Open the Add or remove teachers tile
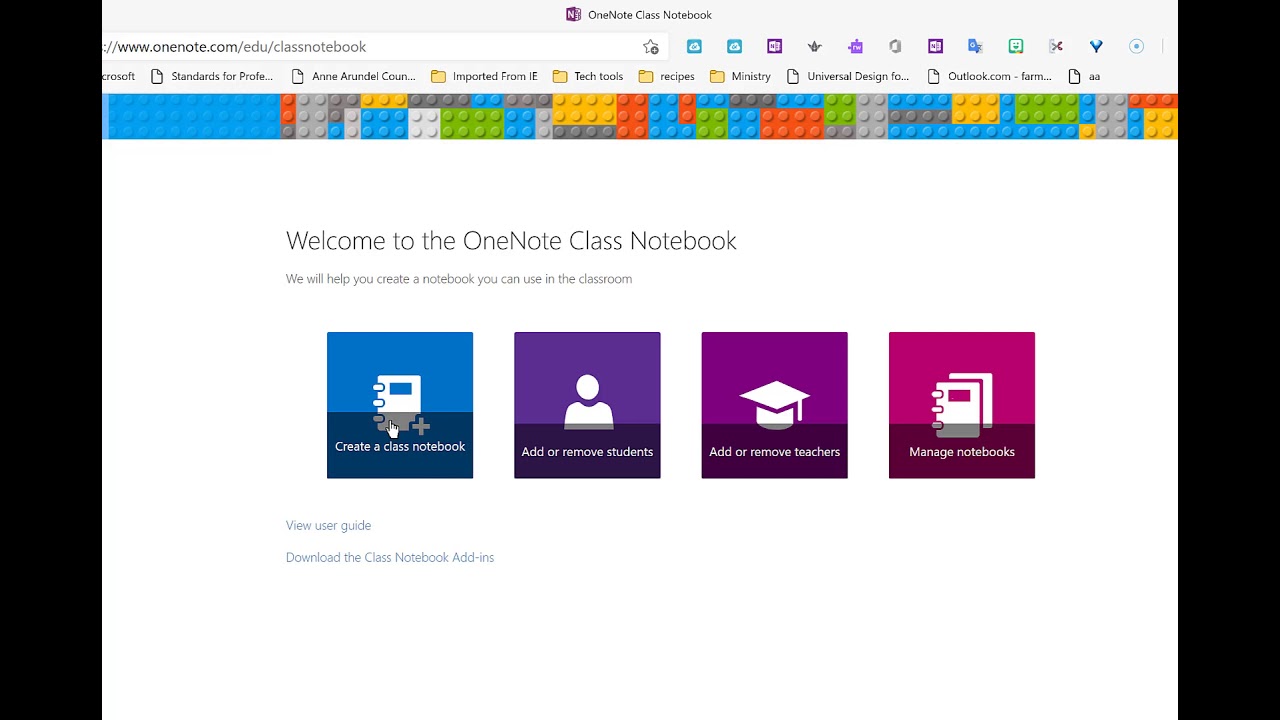The width and height of the screenshot is (1280, 720). (x=774, y=405)
